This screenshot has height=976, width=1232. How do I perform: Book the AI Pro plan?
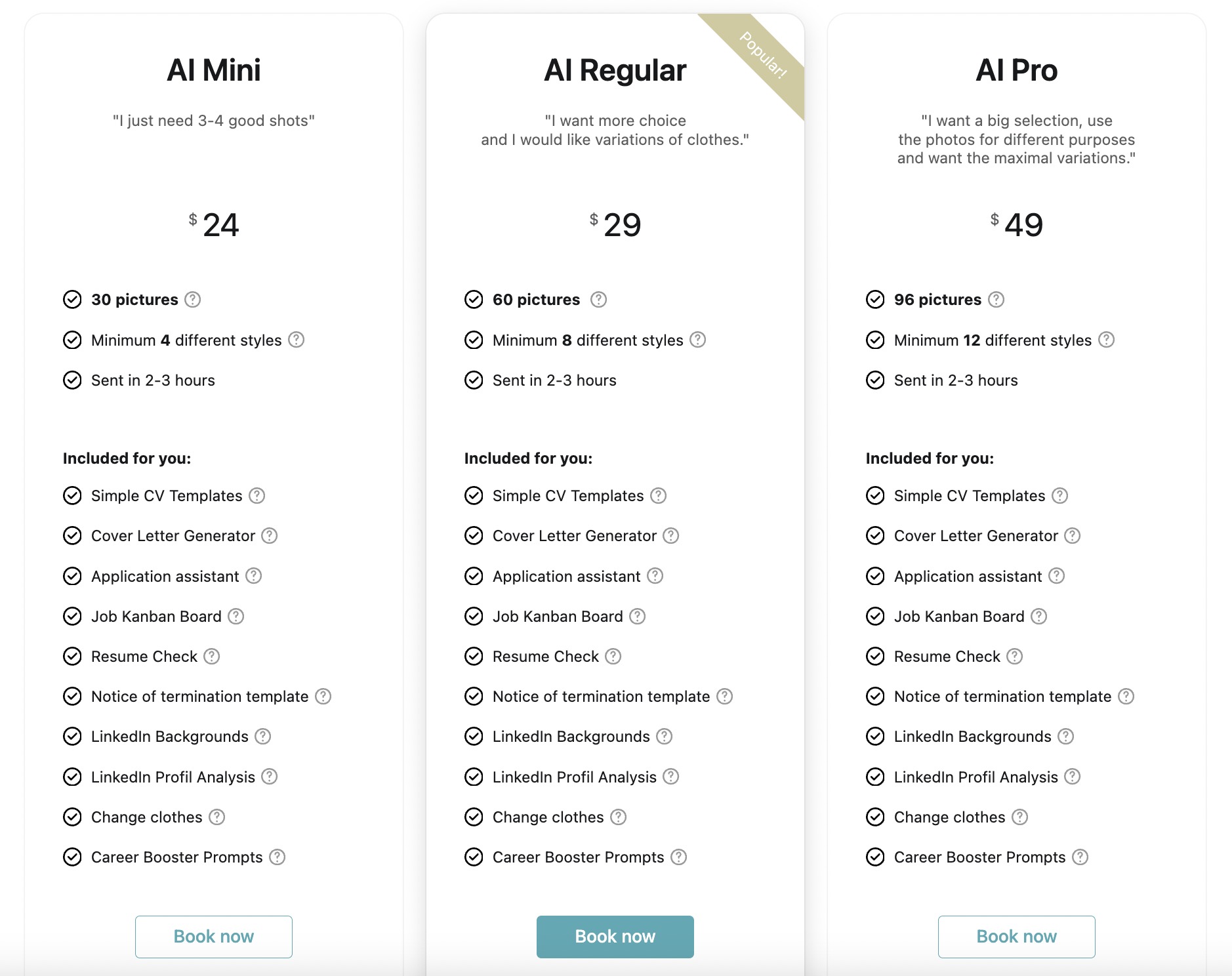click(1017, 937)
